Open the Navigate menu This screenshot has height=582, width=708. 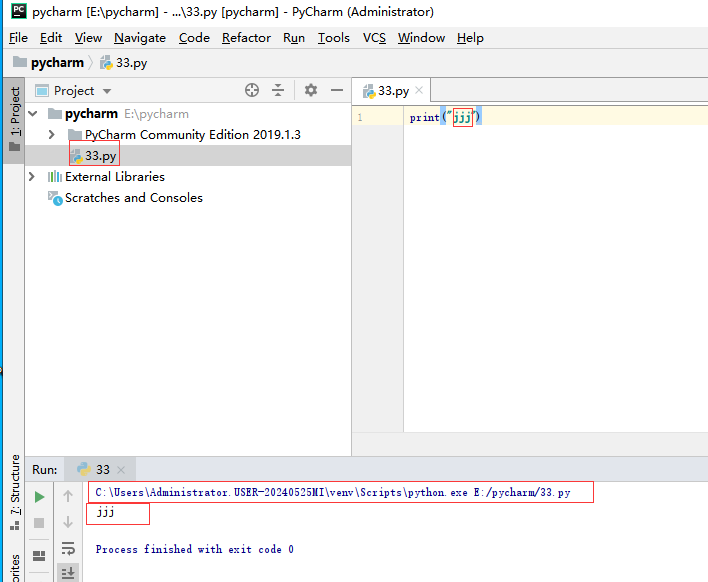click(140, 38)
